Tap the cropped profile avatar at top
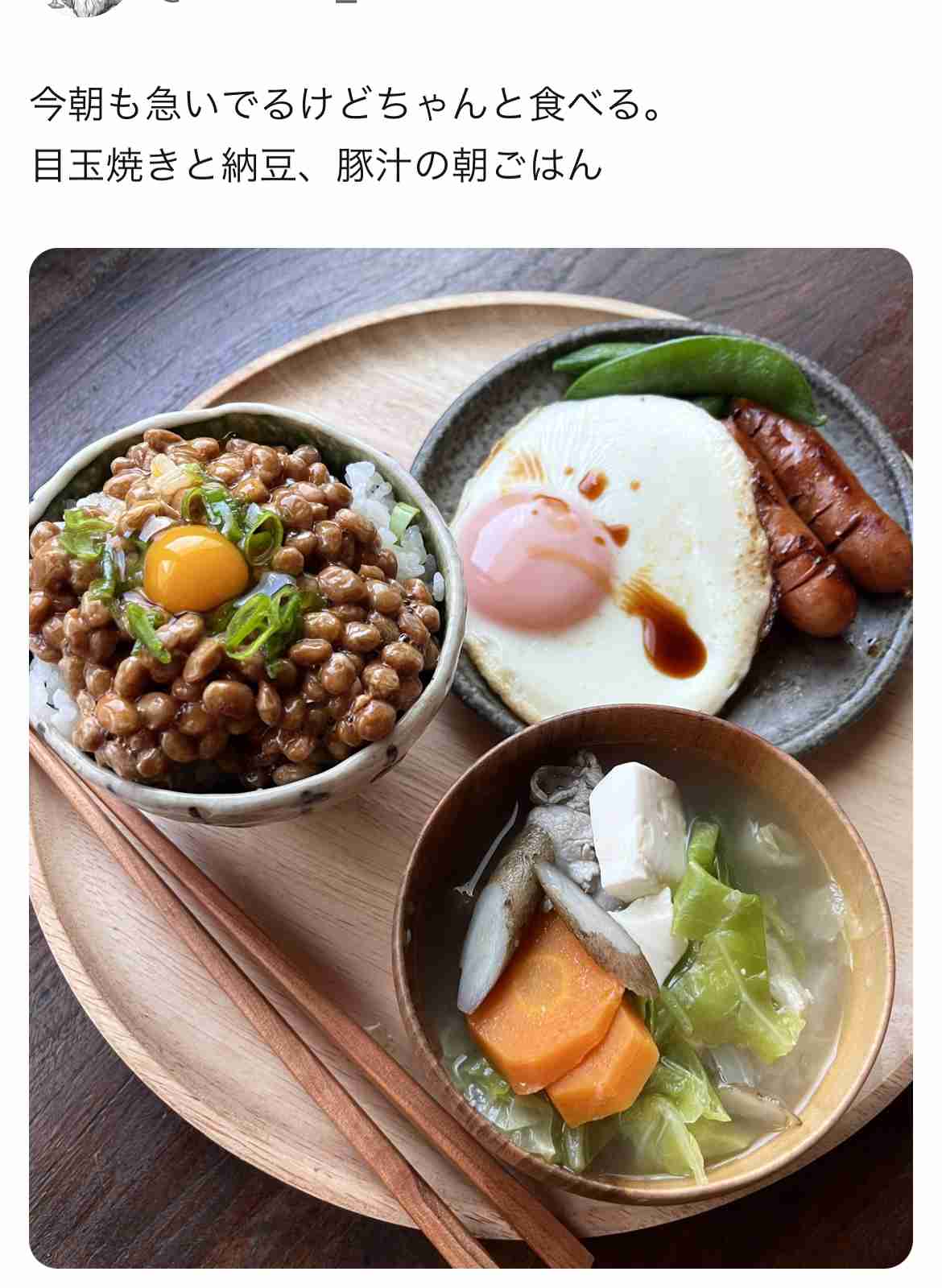Screen dimensions: 942x1288 (x=85, y=6)
